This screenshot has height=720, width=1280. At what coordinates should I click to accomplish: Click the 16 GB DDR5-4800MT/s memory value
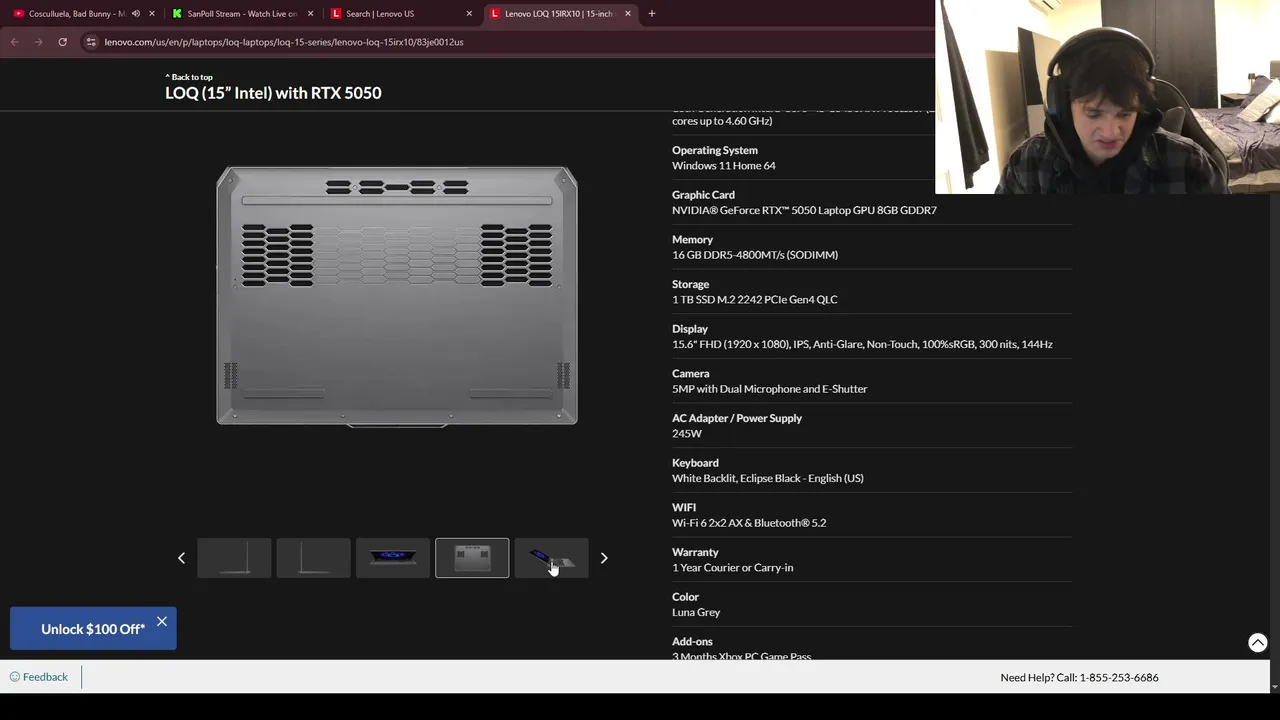[755, 255]
